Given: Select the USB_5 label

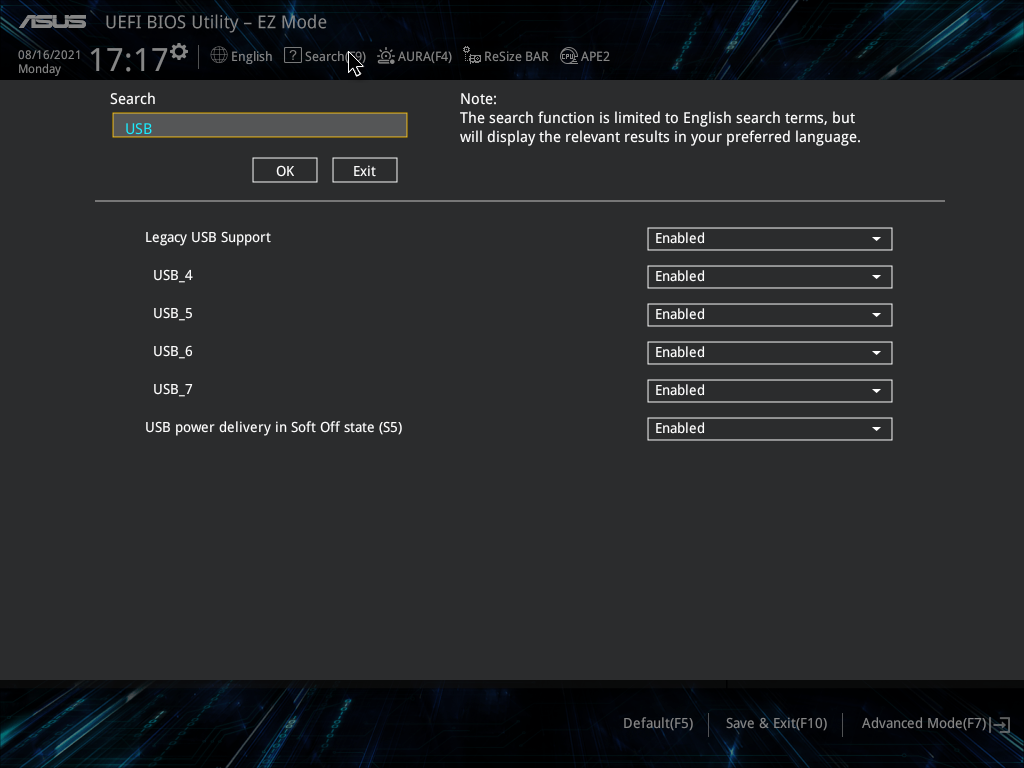Looking at the screenshot, I should [172, 313].
